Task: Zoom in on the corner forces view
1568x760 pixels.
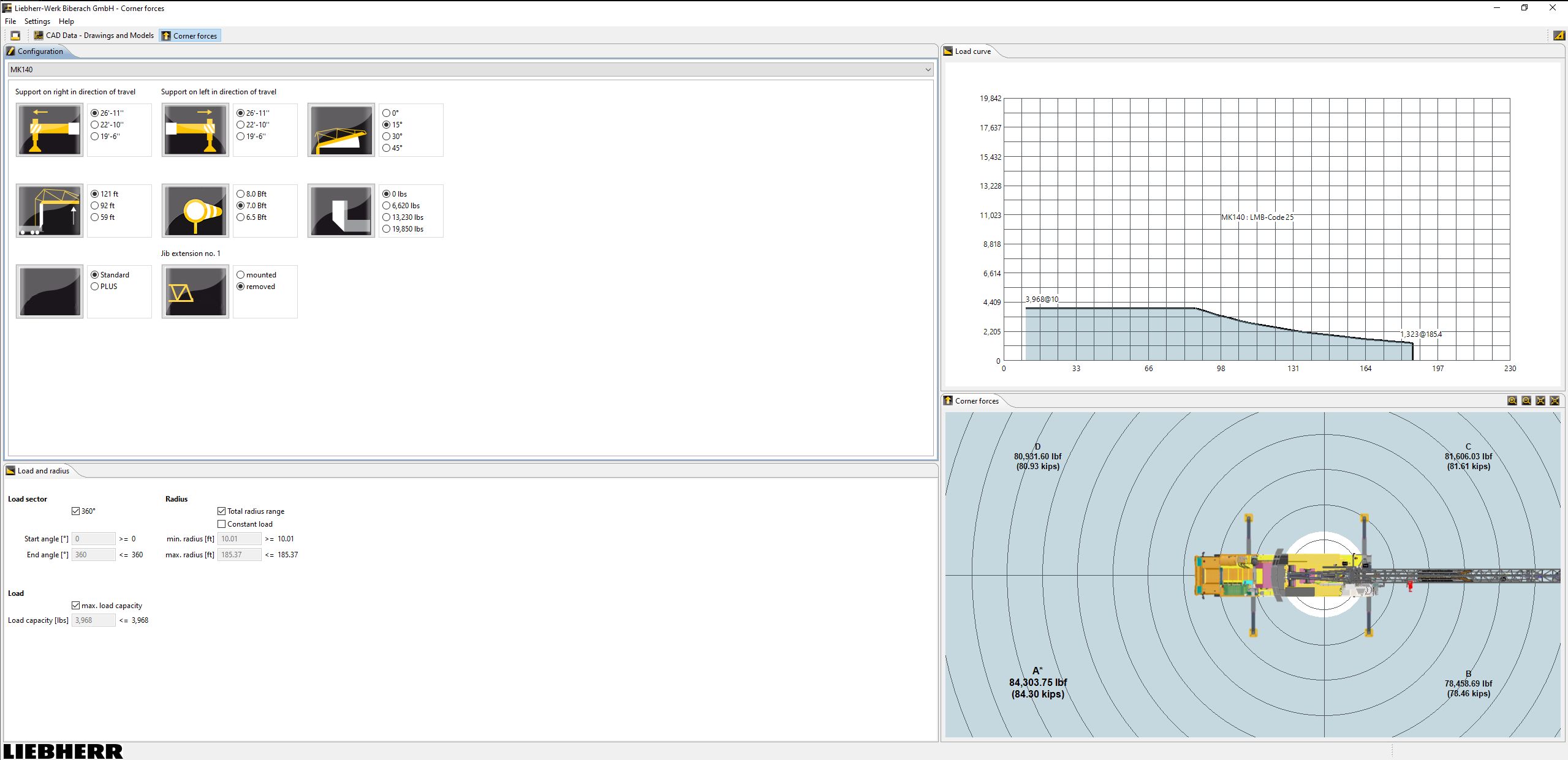Action: 1512,401
